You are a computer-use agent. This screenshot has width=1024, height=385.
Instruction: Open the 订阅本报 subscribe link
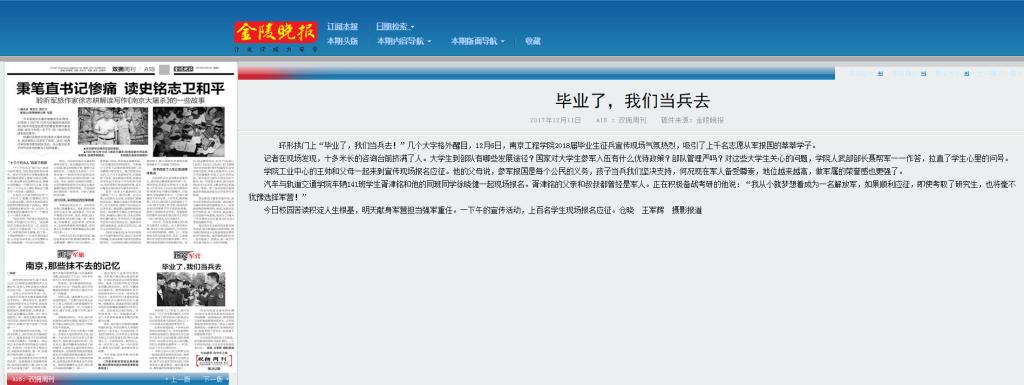342,27
